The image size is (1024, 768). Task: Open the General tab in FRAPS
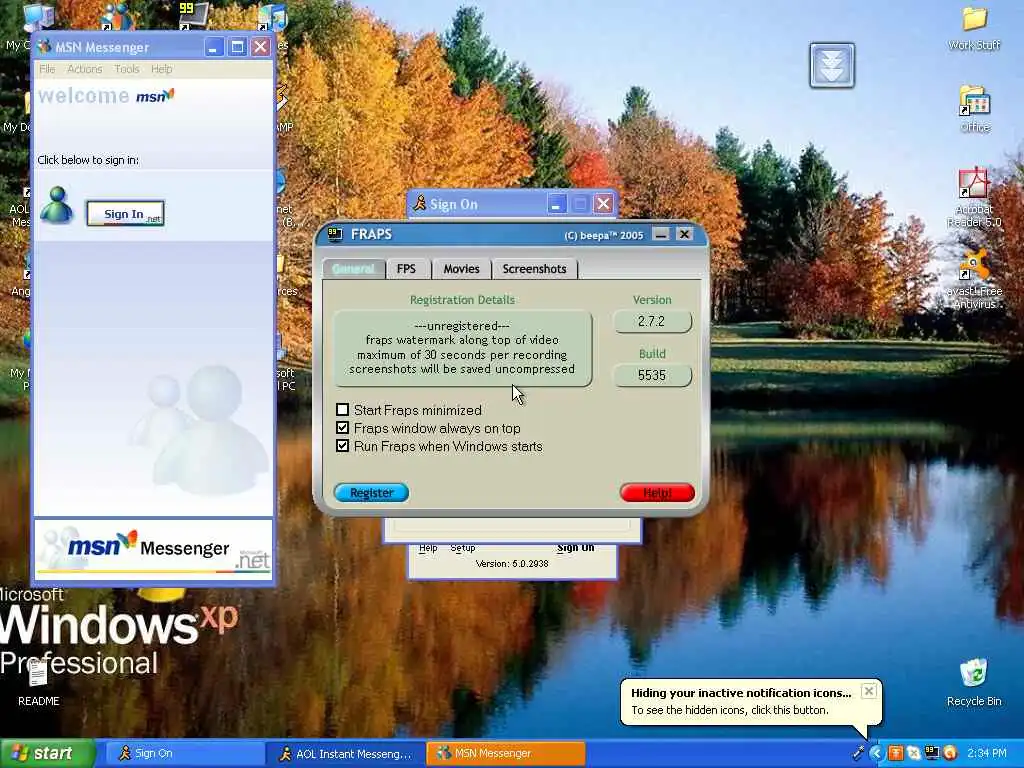[x=353, y=268]
